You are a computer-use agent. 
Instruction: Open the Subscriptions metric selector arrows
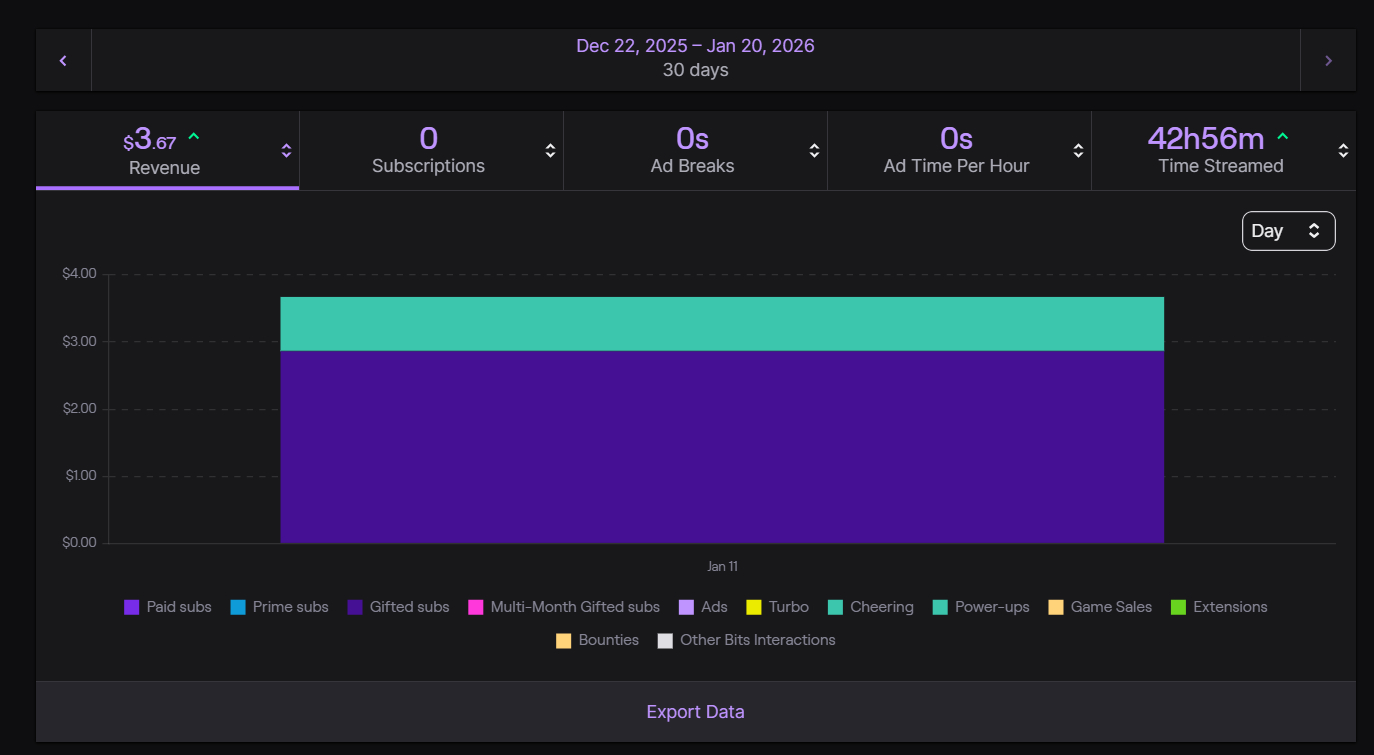[x=550, y=151]
